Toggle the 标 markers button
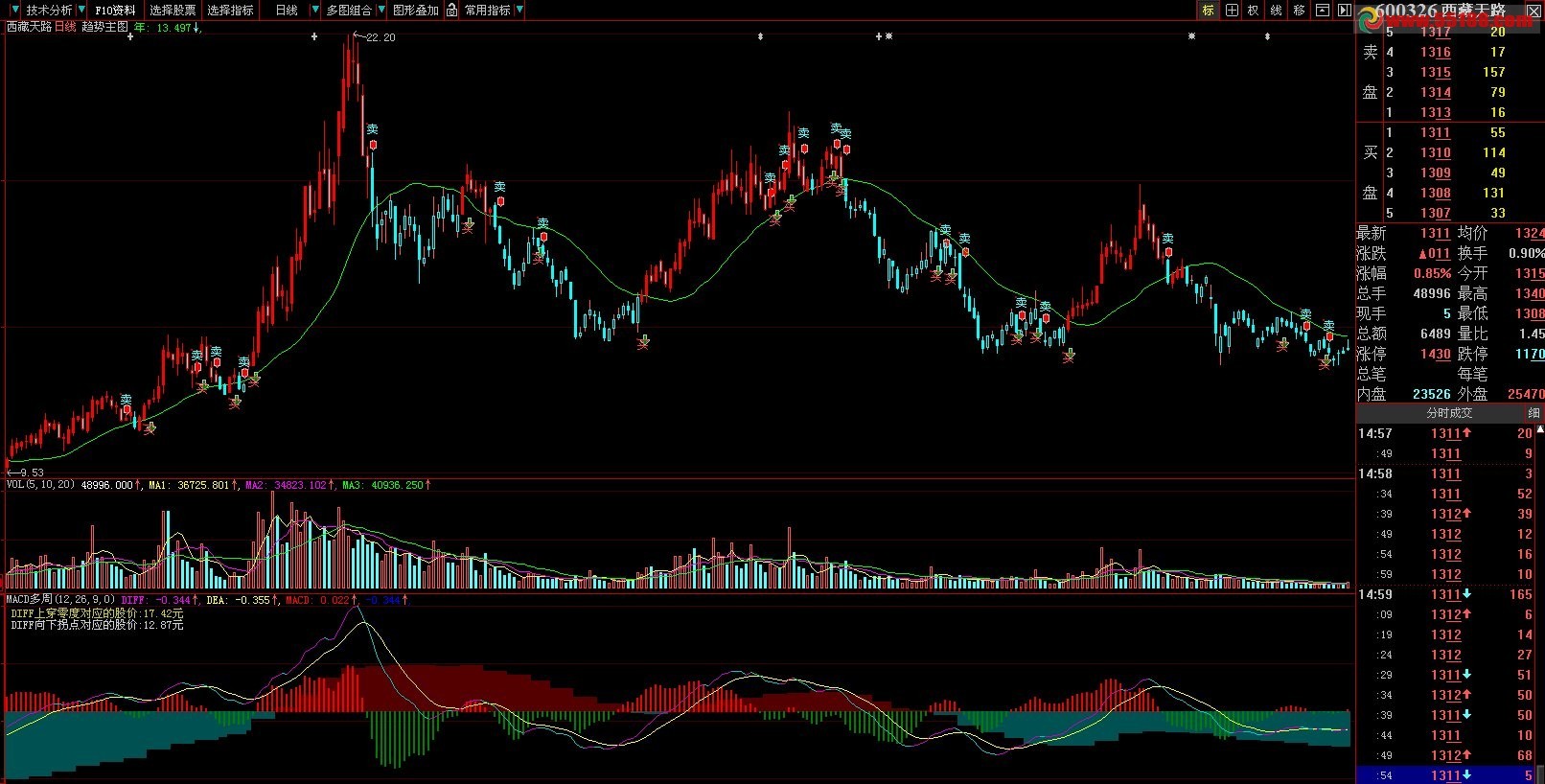This screenshot has height=784, width=1545. click(1208, 11)
